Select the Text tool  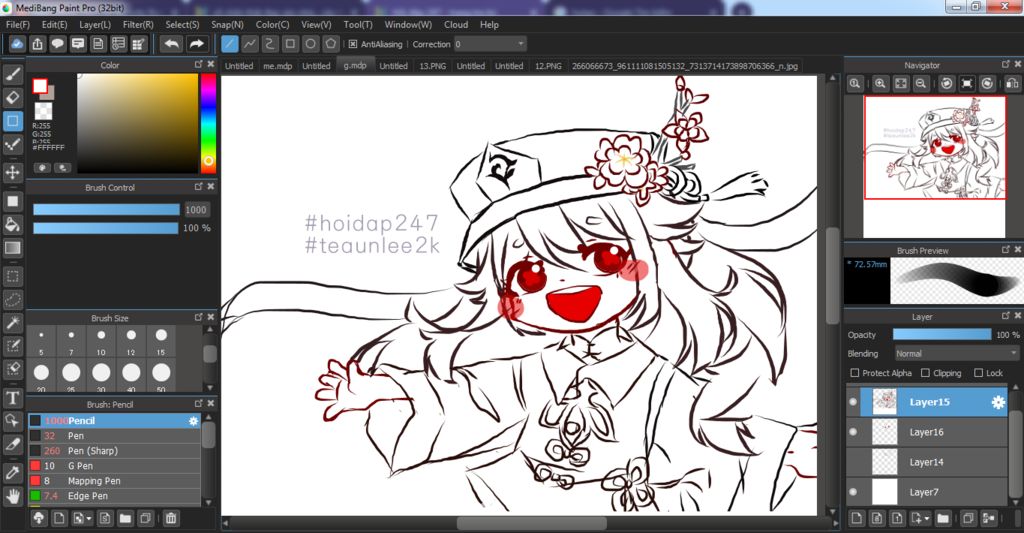click(12, 398)
